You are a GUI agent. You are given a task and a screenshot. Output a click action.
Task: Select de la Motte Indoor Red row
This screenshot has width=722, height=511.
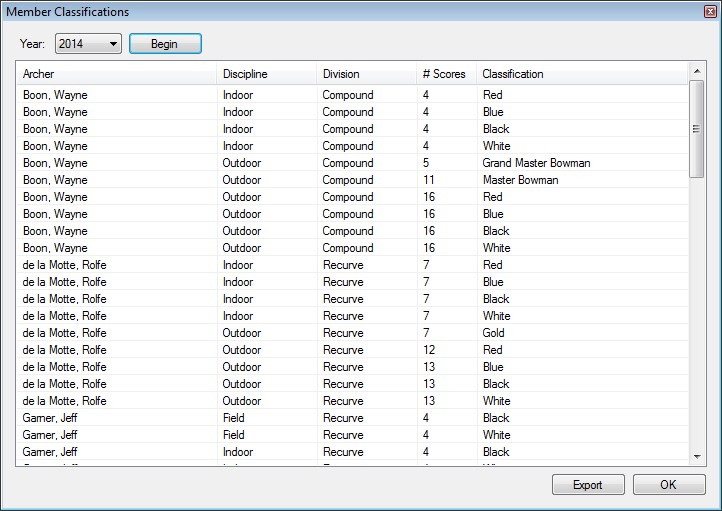[x=353, y=265]
